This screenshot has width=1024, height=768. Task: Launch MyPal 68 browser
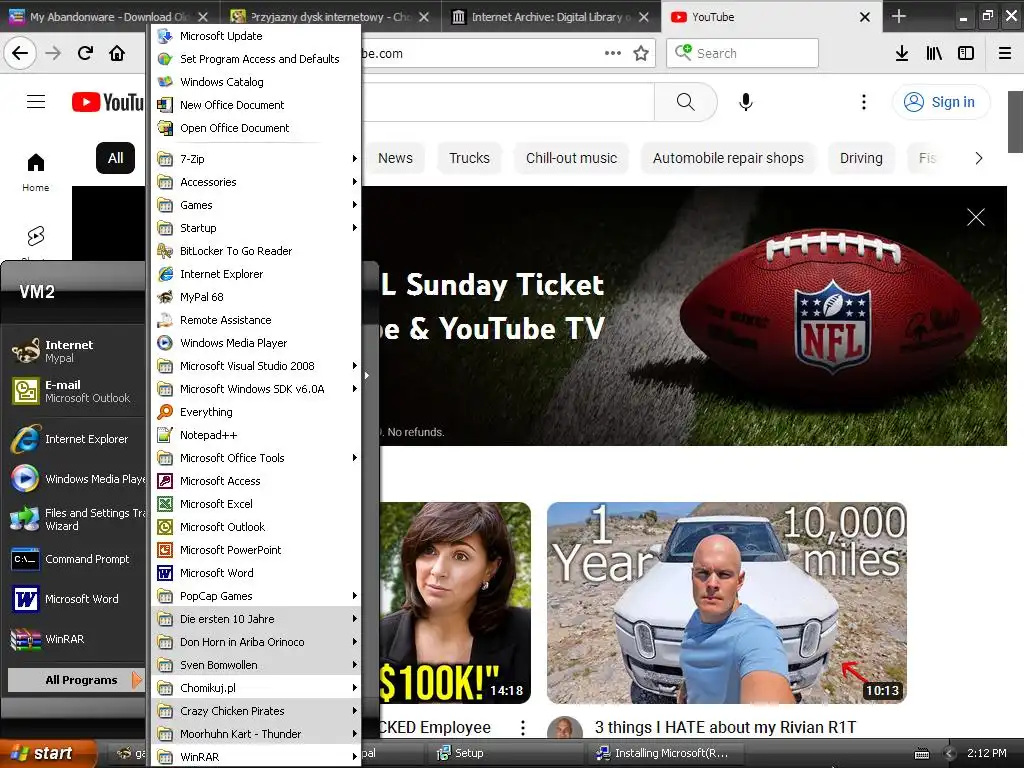pos(255,296)
